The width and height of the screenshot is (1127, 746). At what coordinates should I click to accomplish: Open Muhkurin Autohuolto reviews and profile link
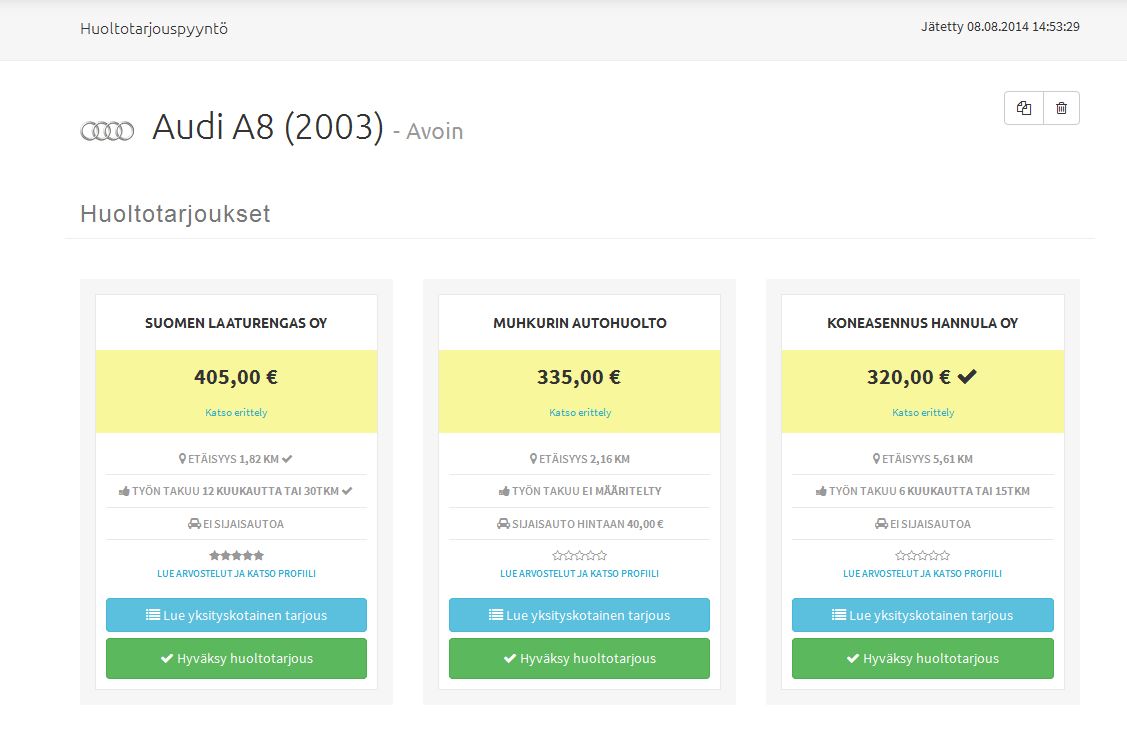[579, 574]
